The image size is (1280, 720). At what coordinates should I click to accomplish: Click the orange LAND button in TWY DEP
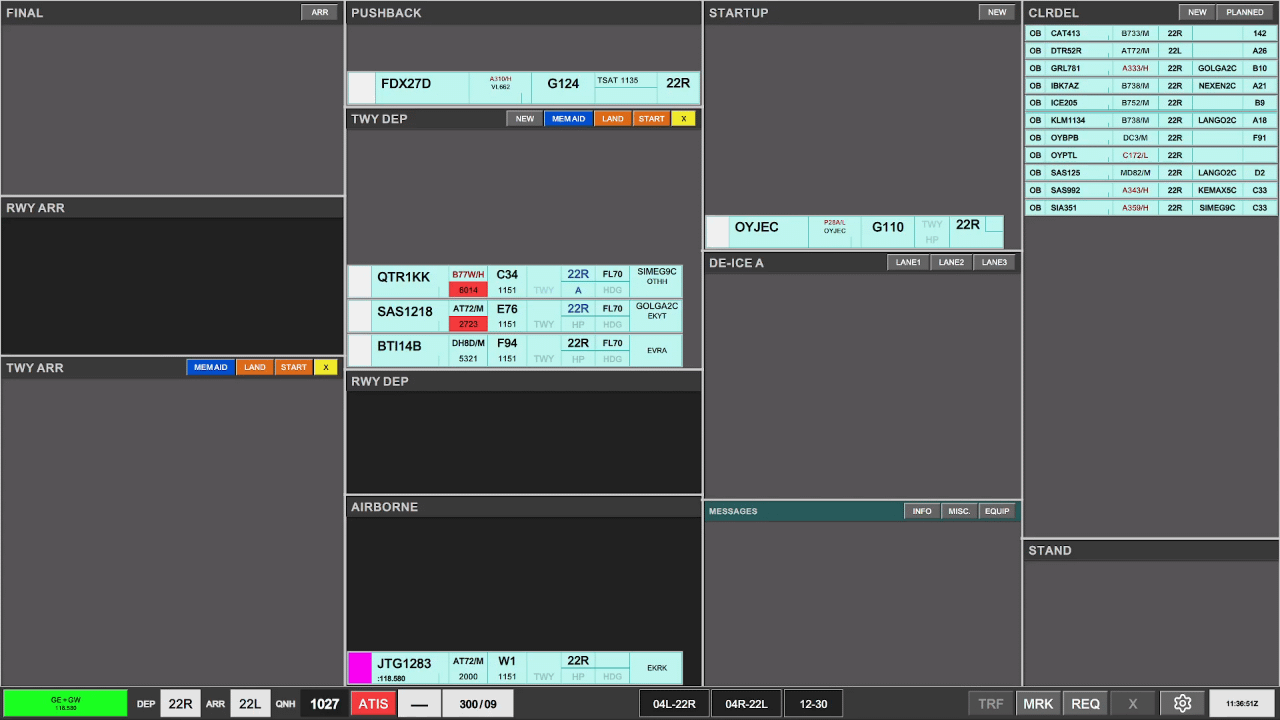click(x=613, y=119)
